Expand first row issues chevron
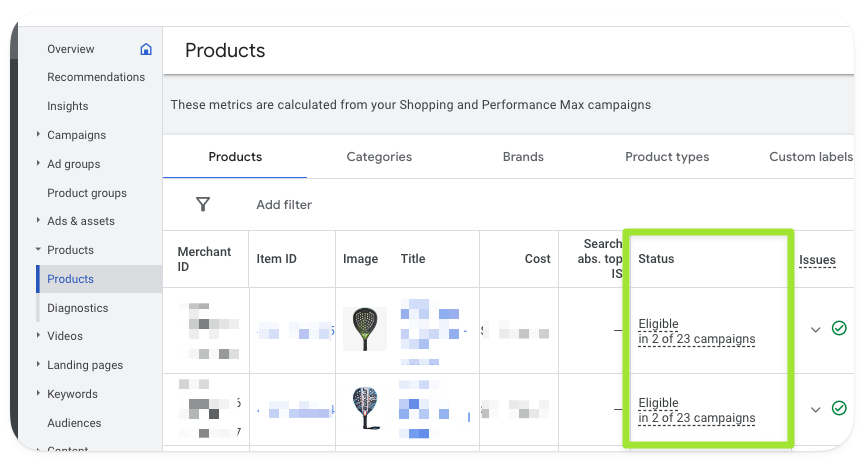This screenshot has height=461, width=864. pos(815,329)
